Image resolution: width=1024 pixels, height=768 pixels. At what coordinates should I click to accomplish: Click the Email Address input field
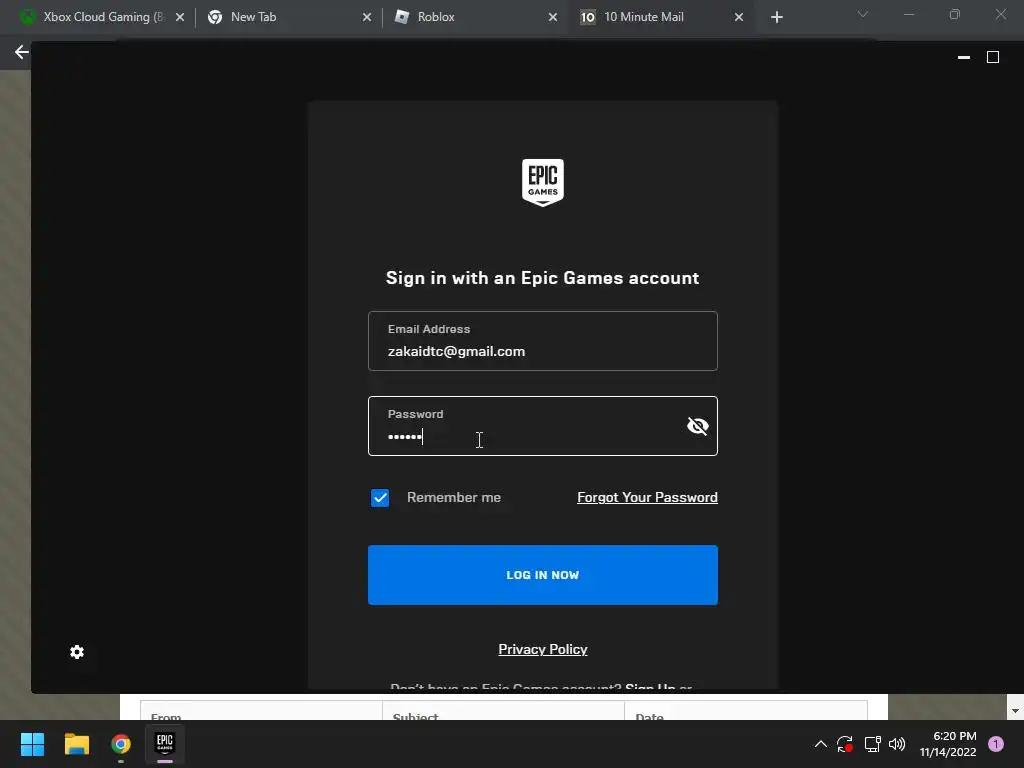(x=543, y=341)
